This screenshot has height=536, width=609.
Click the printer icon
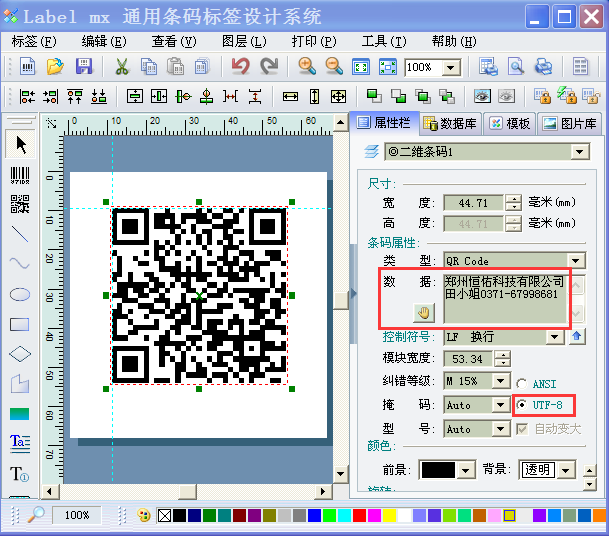[x=543, y=66]
